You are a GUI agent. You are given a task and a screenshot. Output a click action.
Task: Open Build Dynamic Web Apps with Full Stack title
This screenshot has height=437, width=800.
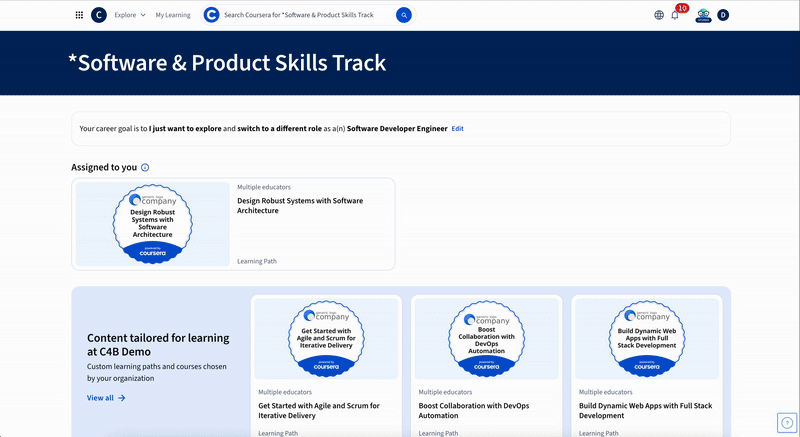645,410
